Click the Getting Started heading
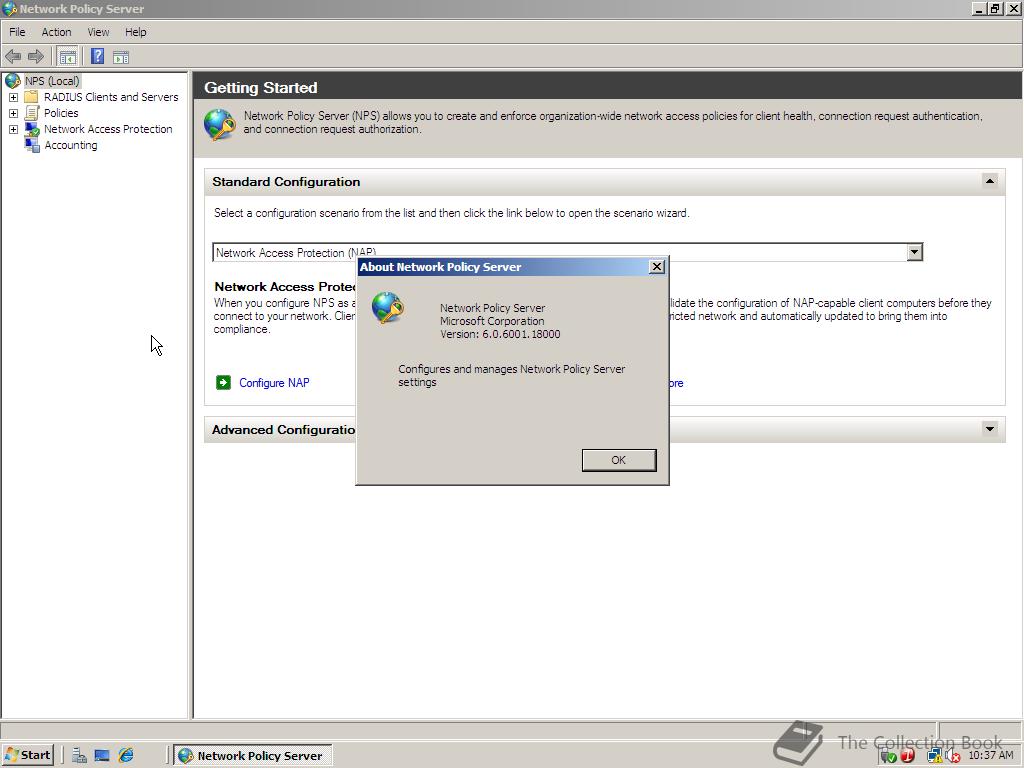Viewport: 1024px width, 768px height. tap(261, 88)
